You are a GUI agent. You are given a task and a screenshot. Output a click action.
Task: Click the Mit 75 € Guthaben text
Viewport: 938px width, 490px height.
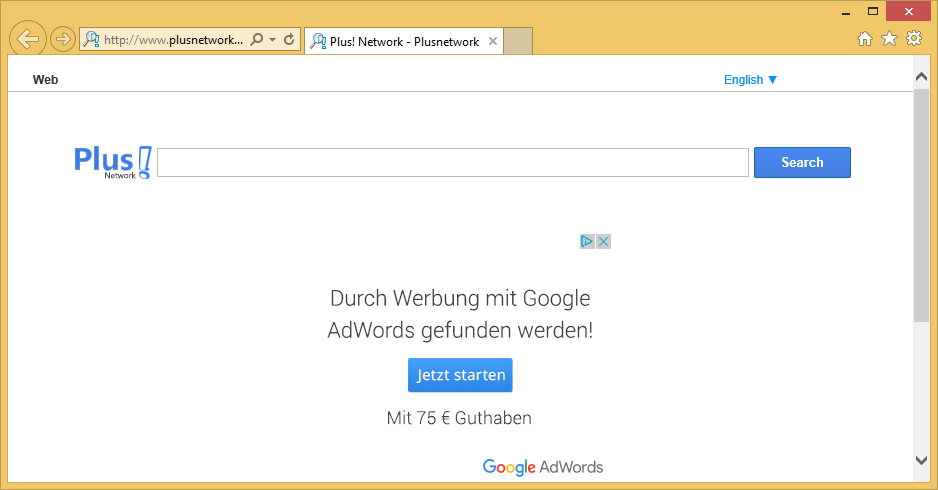click(x=459, y=418)
